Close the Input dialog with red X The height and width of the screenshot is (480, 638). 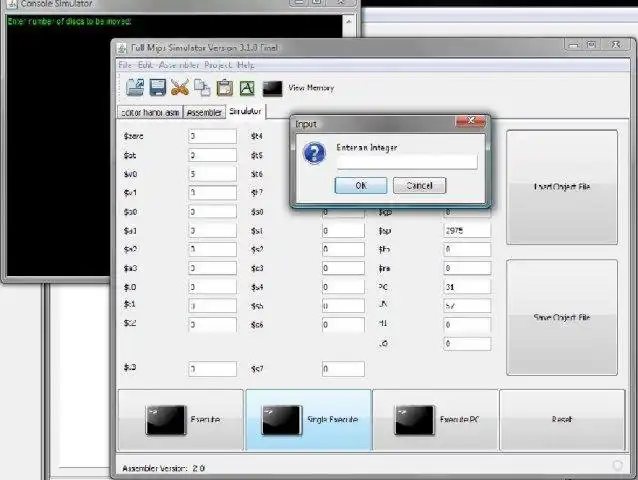(470, 120)
